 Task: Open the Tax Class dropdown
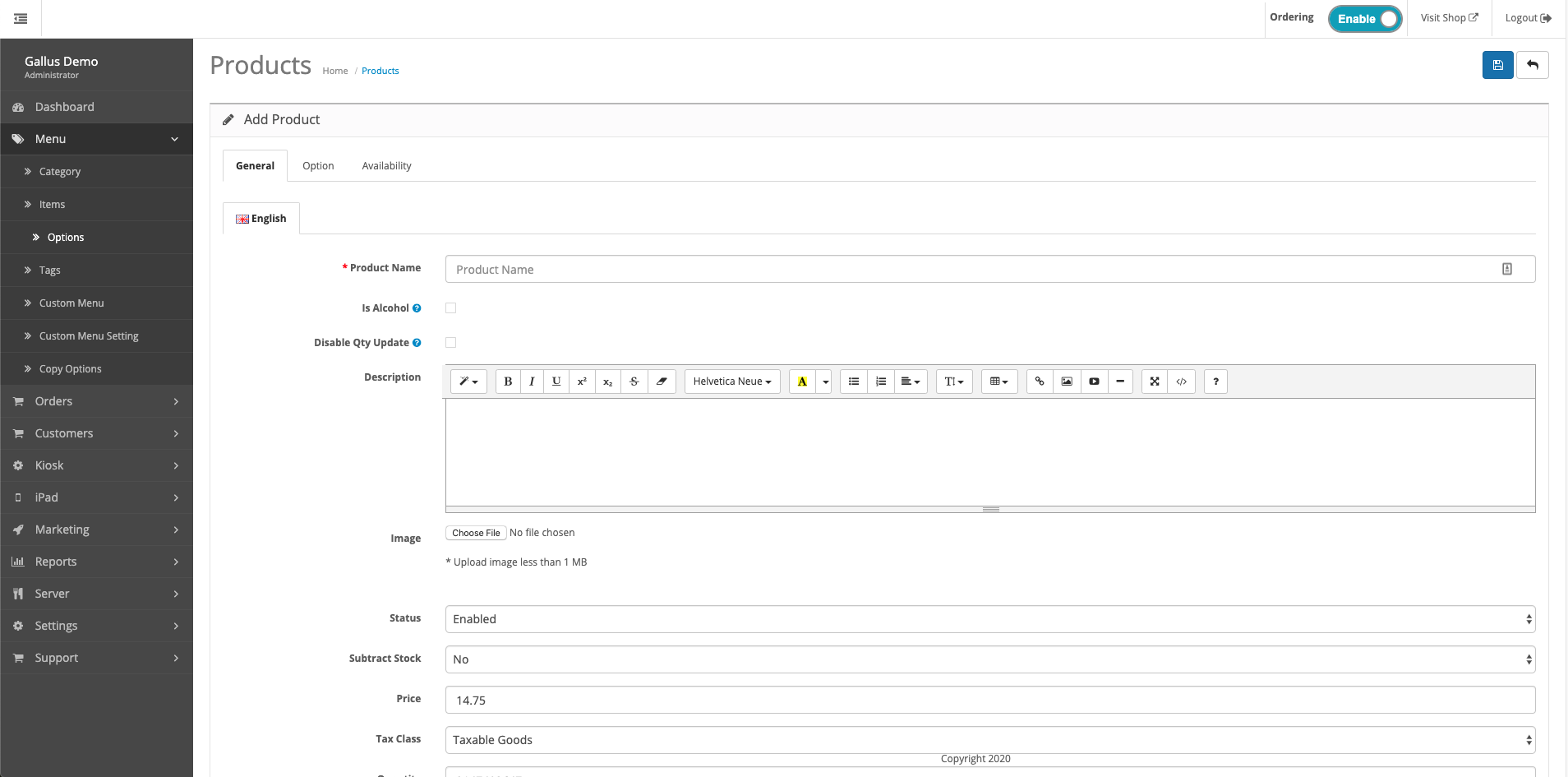(990, 740)
